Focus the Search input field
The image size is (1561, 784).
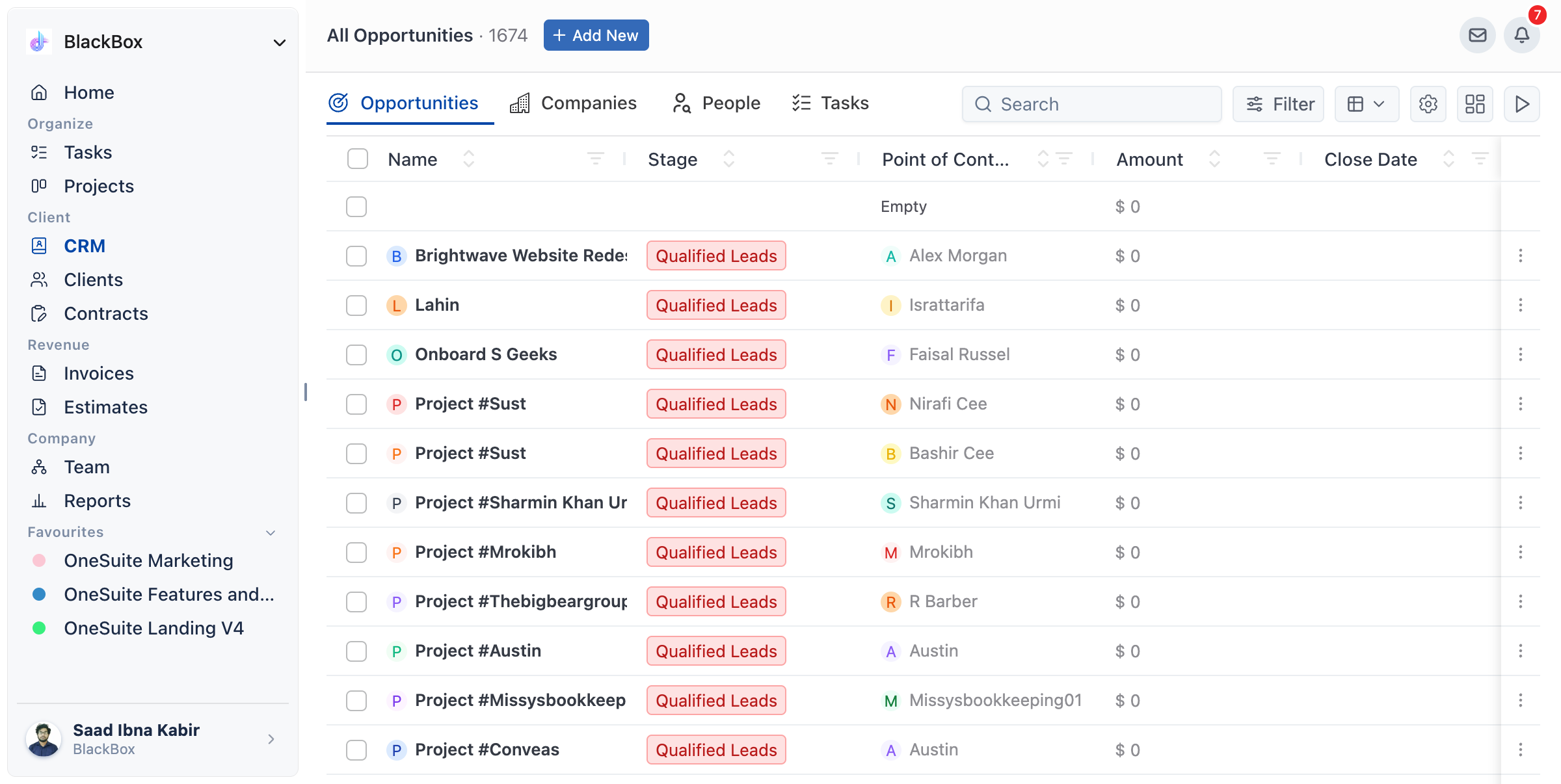(x=1091, y=104)
